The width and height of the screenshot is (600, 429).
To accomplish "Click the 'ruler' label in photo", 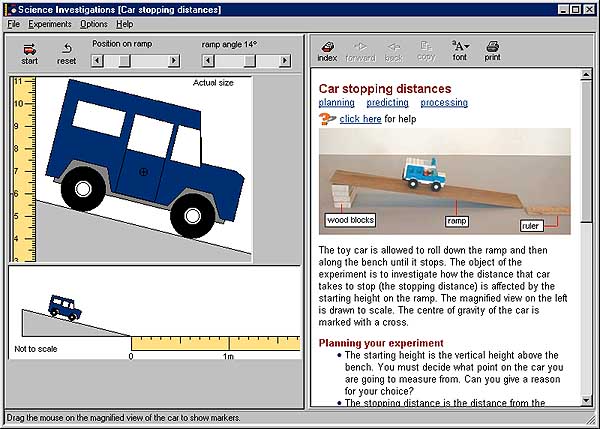I will 531,226.
